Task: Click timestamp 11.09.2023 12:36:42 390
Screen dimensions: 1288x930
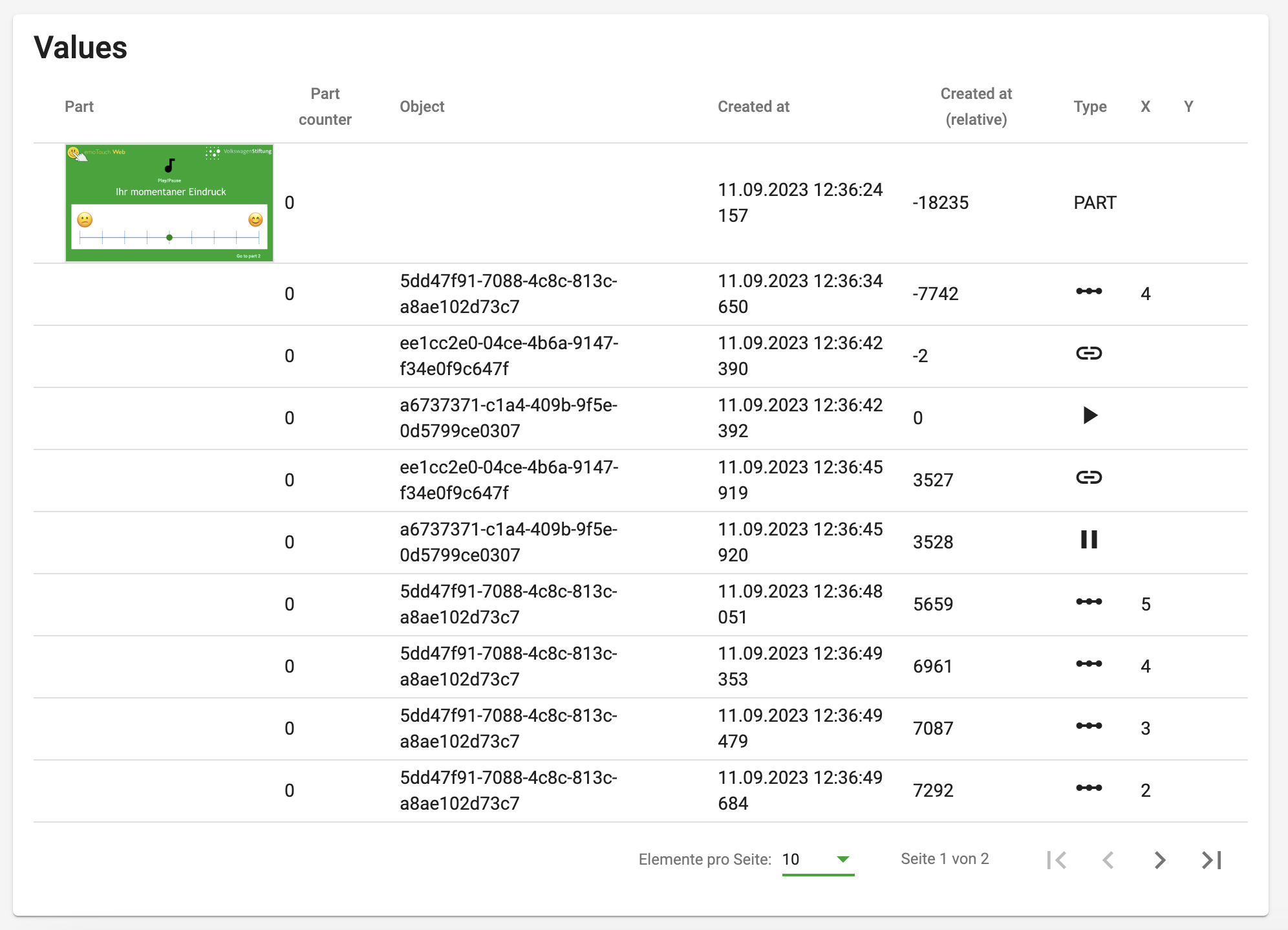Action: point(800,356)
